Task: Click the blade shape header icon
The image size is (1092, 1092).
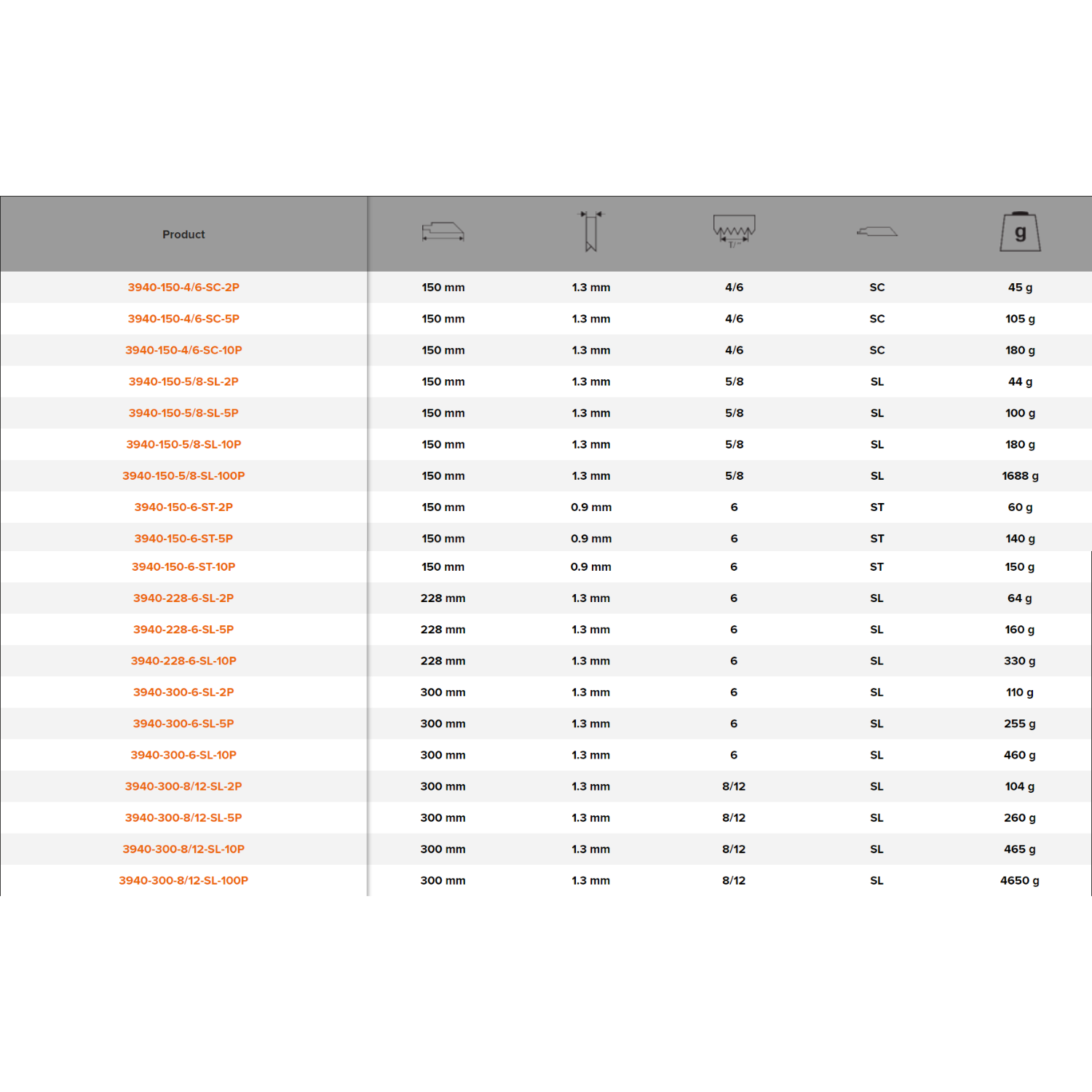Action: point(877,232)
